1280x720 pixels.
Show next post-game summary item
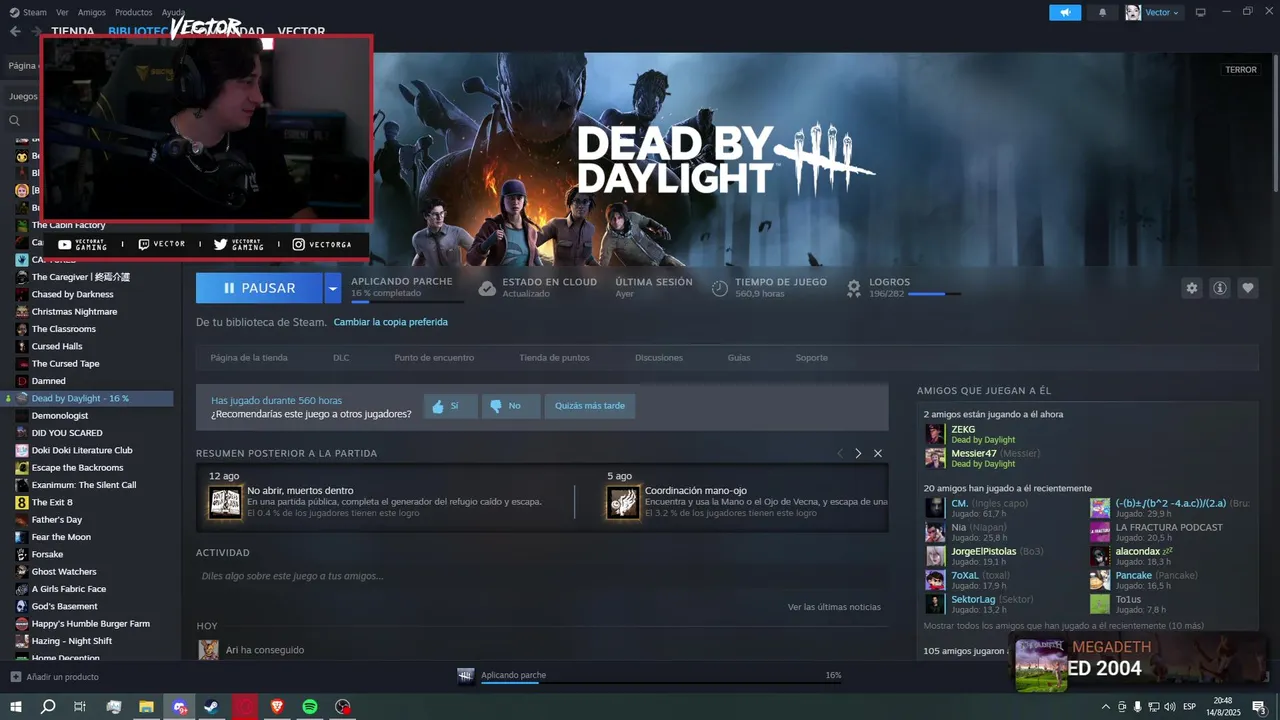pyautogui.click(x=858, y=453)
